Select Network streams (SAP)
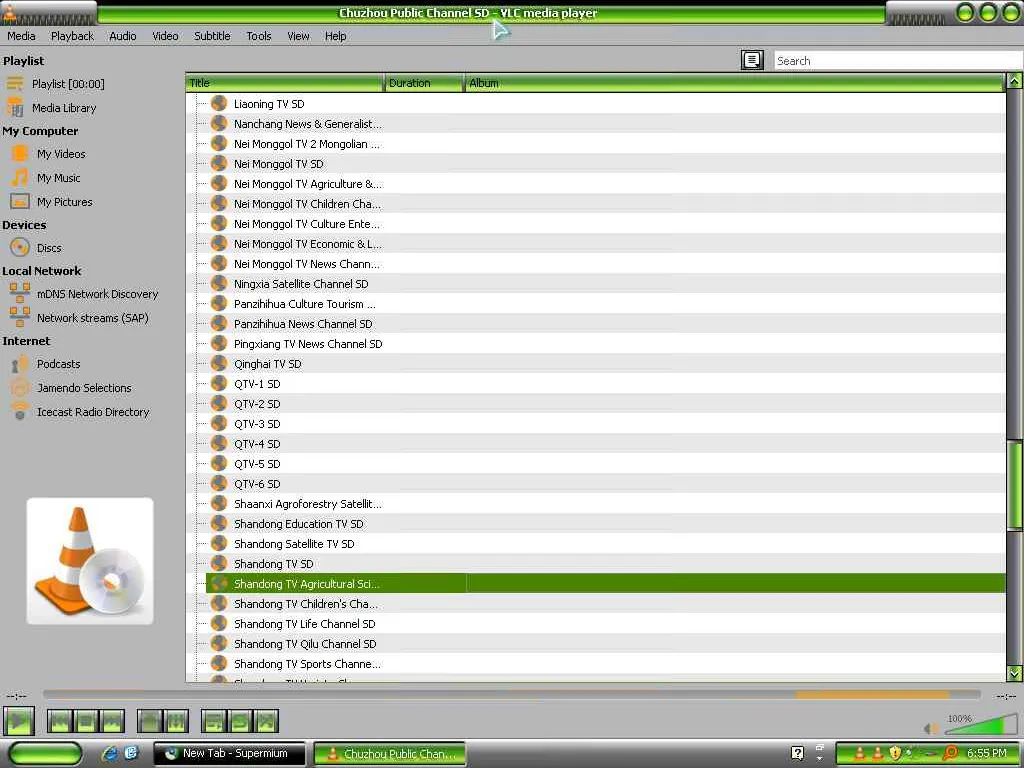The width and height of the screenshot is (1024, 768). 92,318
